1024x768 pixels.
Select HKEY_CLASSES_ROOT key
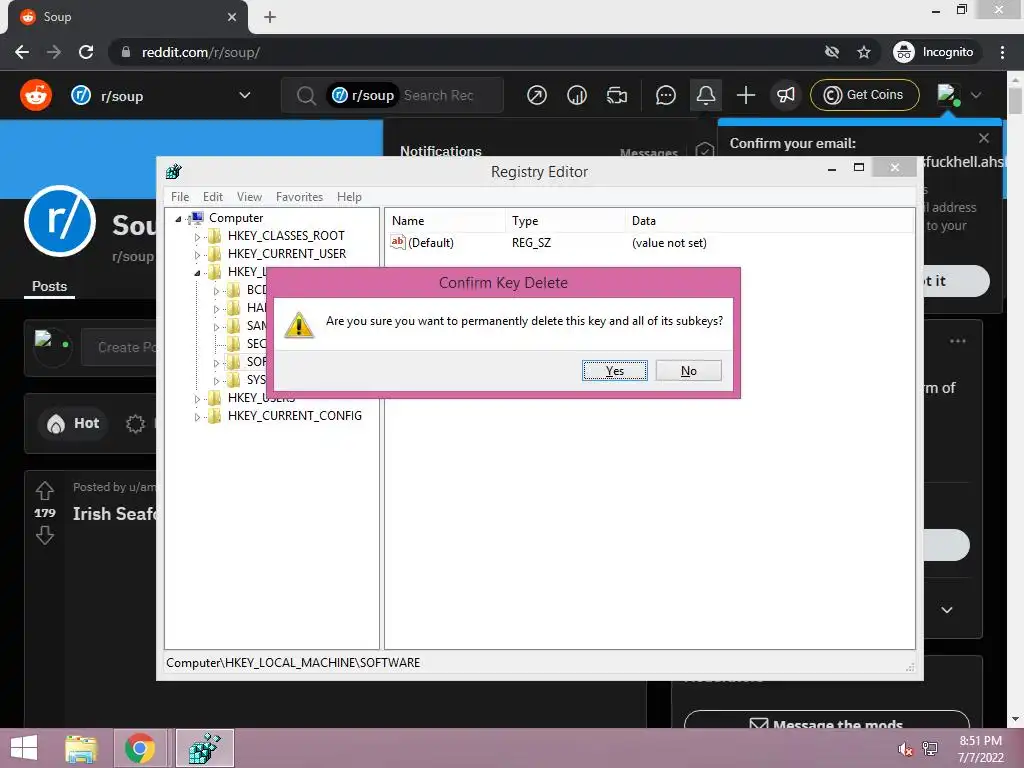(286, 236)
